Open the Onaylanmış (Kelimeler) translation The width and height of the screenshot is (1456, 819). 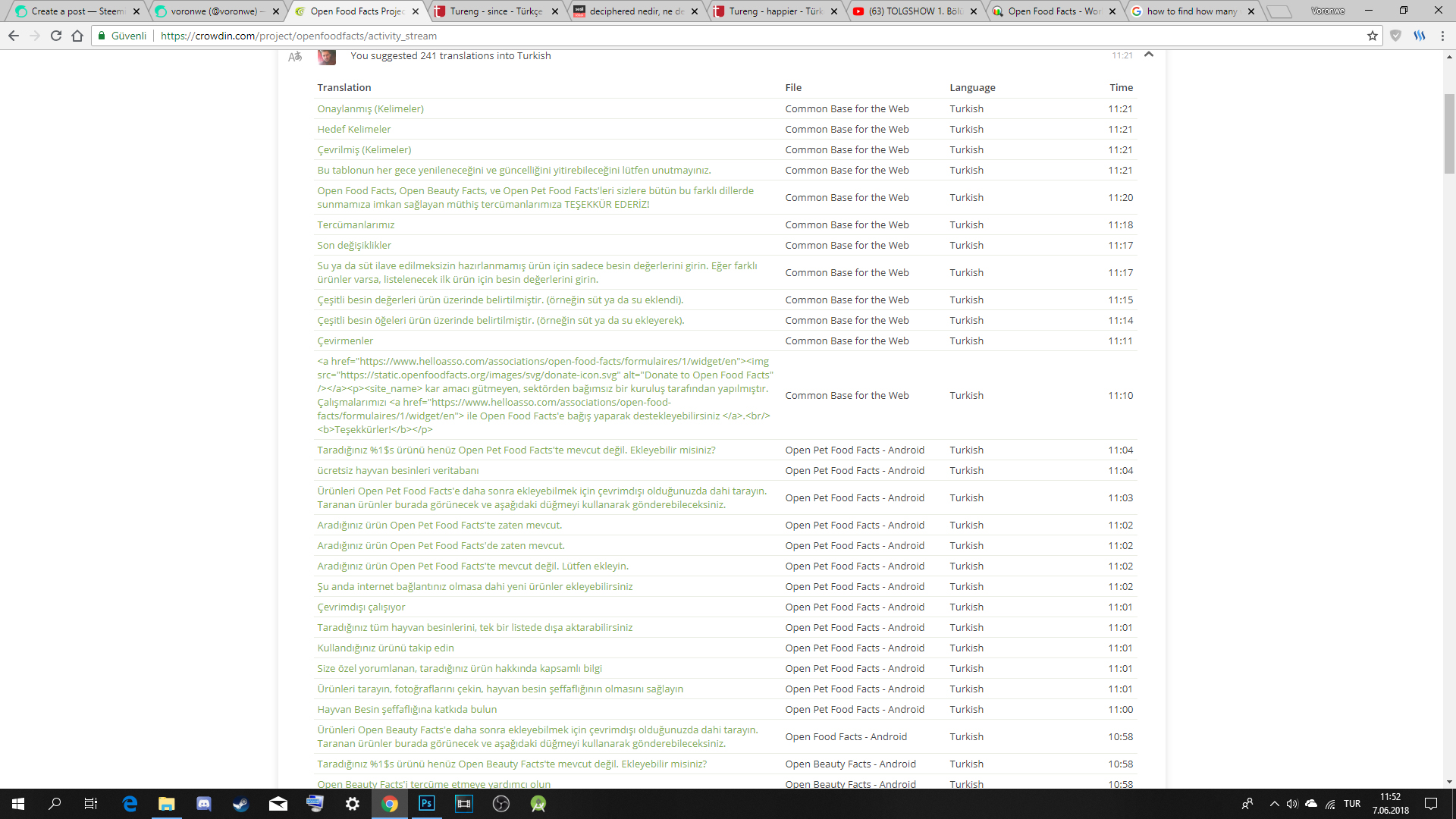(370, 108)
